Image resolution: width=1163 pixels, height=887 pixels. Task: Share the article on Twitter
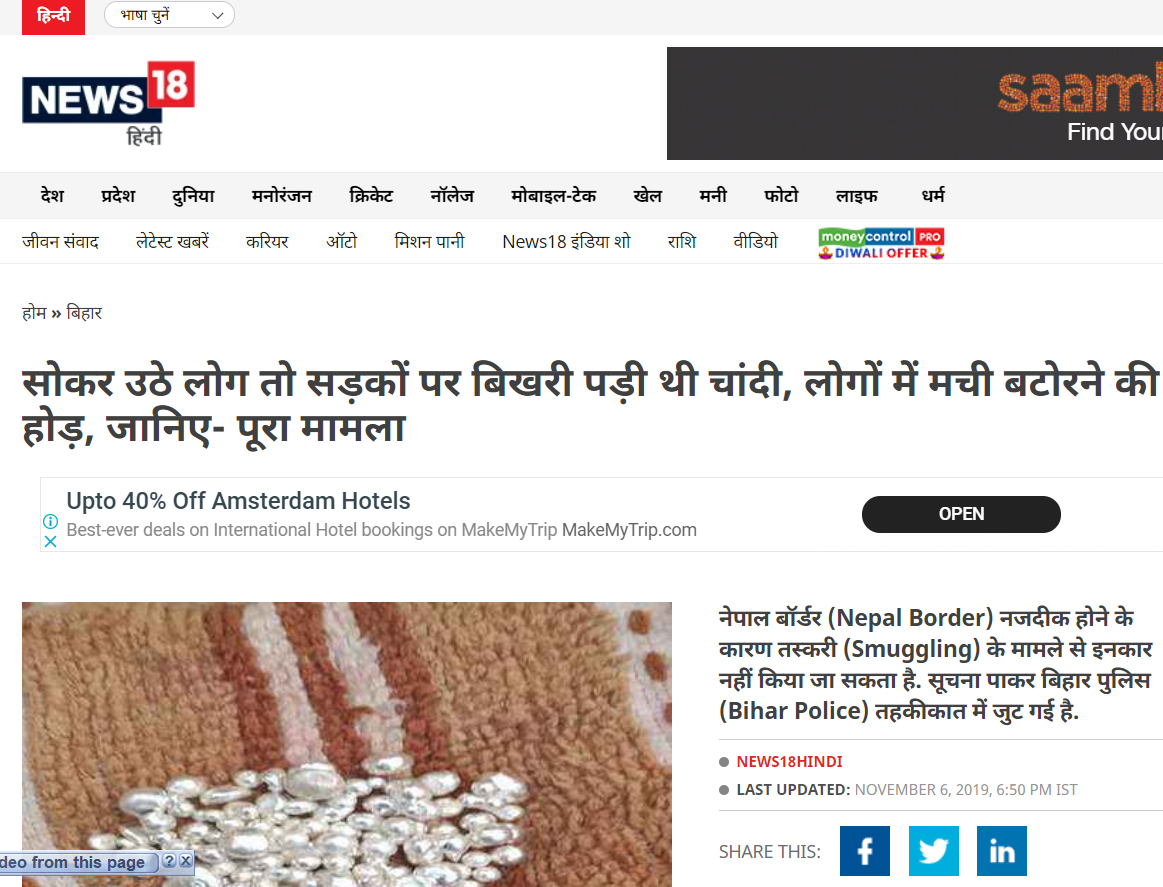pos(933,851)
